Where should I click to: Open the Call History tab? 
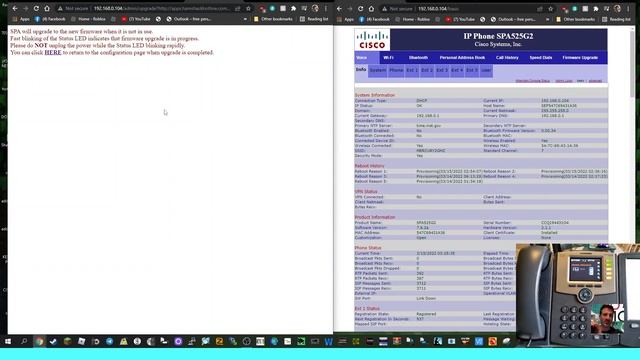pos(507,58)
